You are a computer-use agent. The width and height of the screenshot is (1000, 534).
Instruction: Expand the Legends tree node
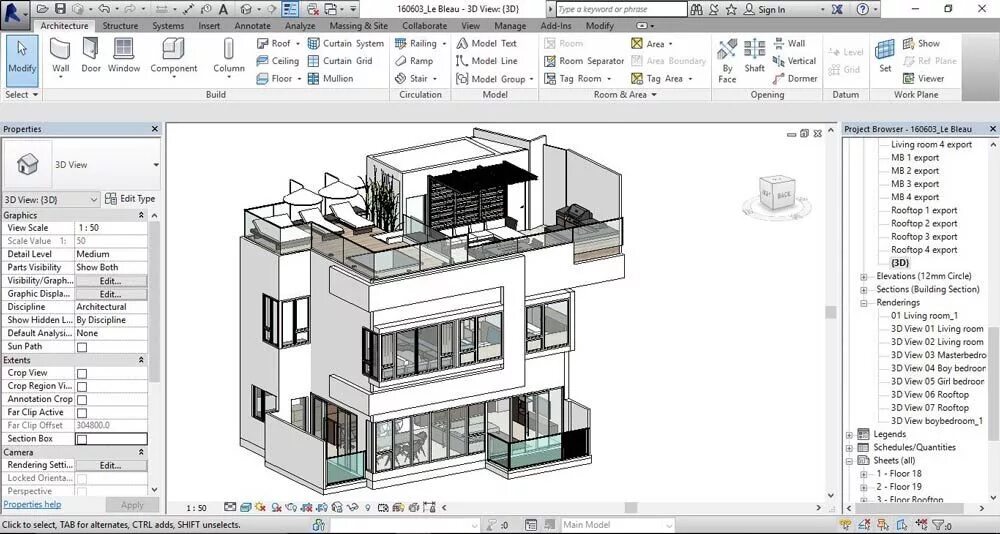849,434
